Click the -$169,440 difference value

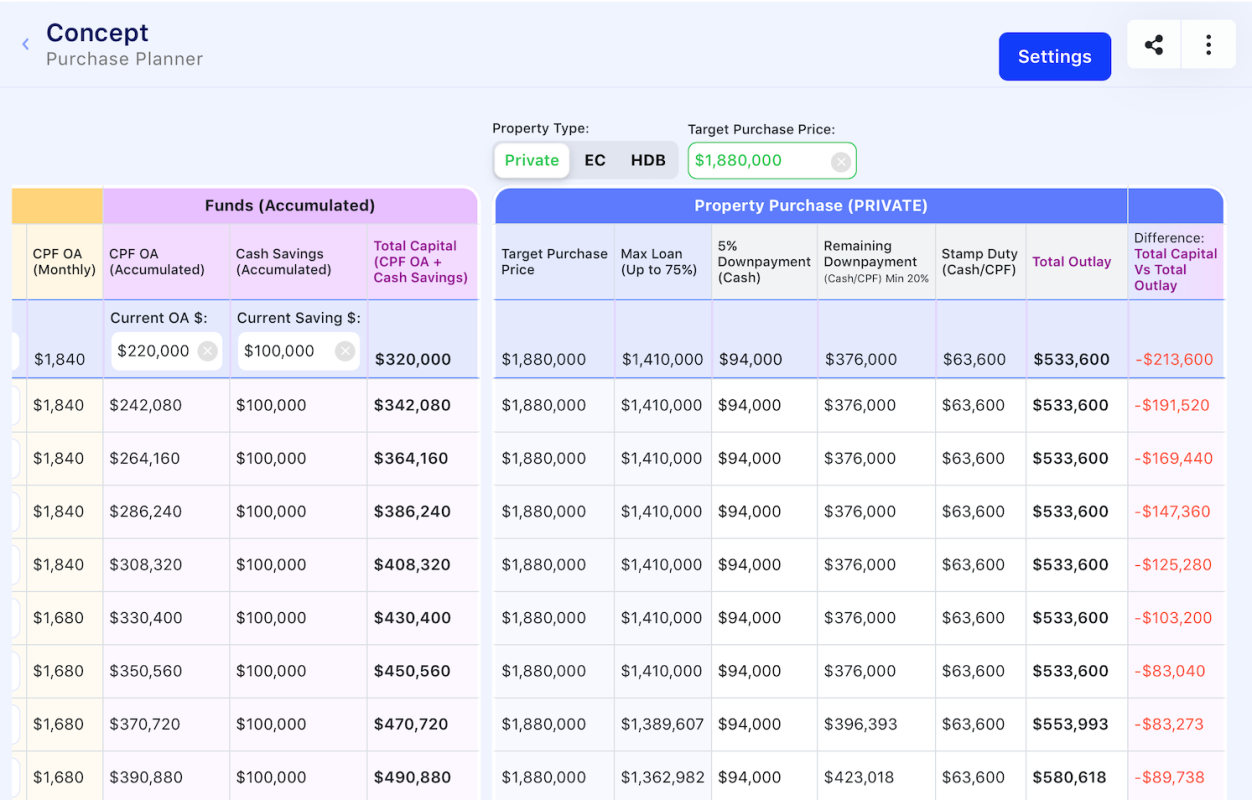point(1174,459)
